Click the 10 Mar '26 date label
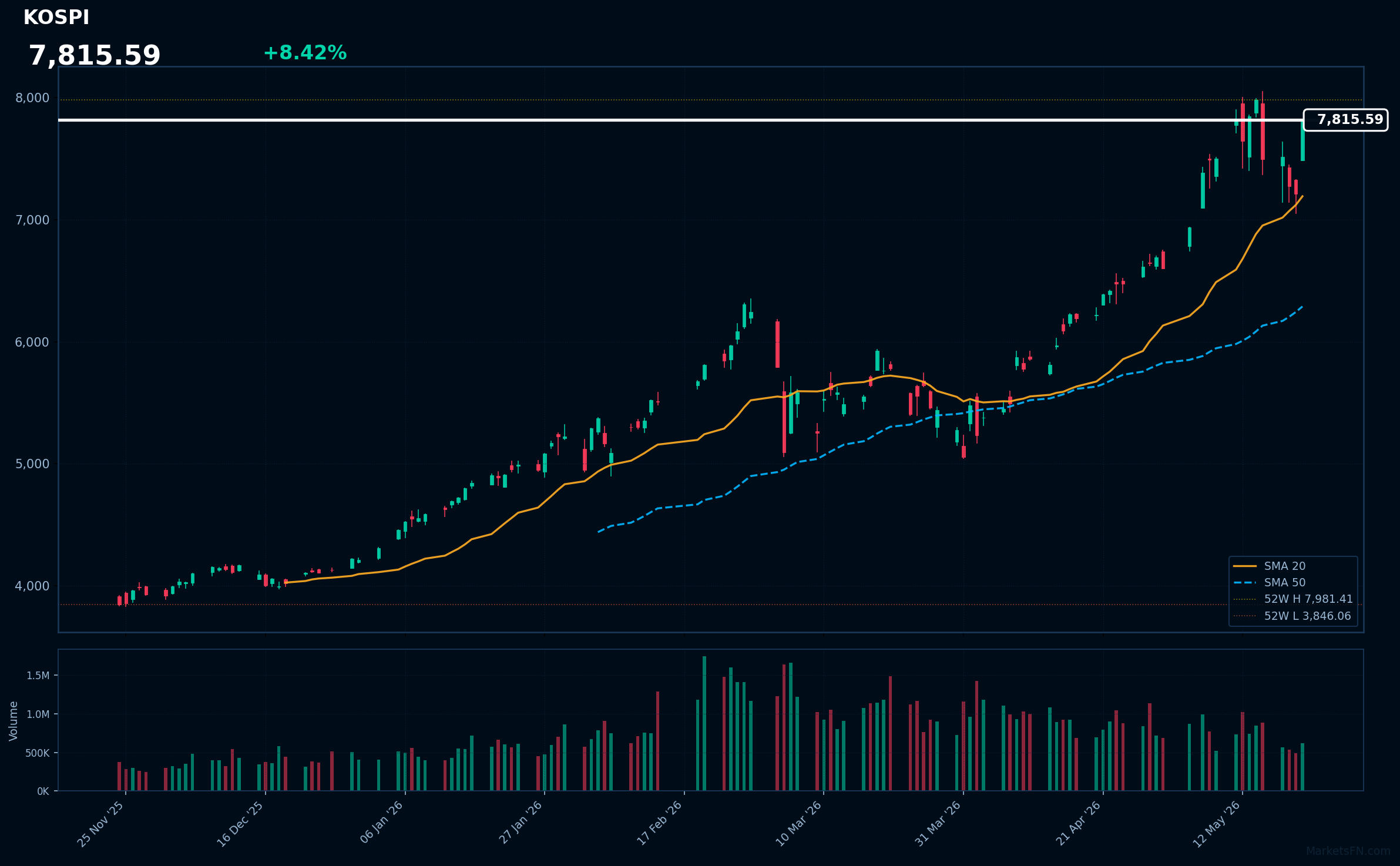This screenshot has width=1400, height=866. pos(799,824)
